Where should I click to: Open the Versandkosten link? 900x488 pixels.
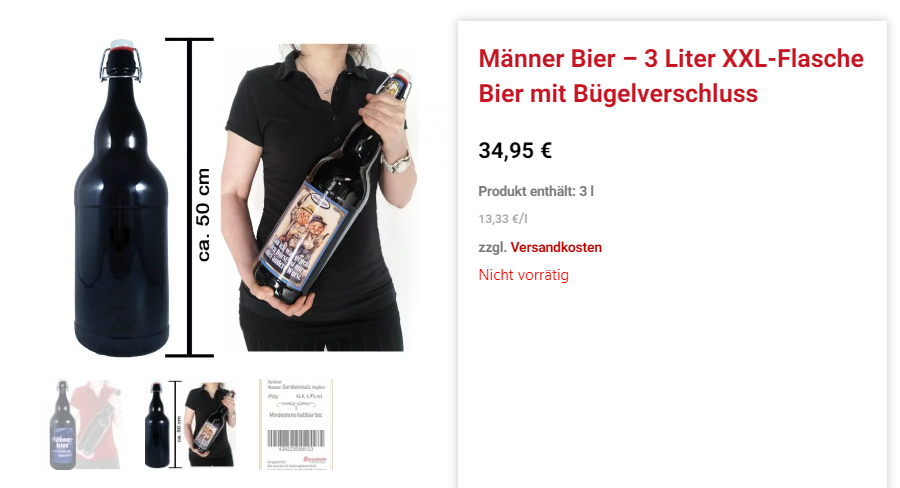556,247
